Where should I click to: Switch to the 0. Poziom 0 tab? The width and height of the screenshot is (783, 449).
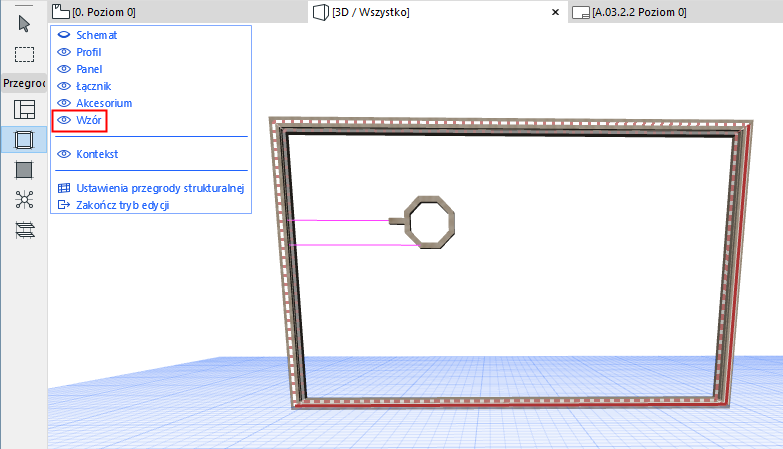coord(178,11)
